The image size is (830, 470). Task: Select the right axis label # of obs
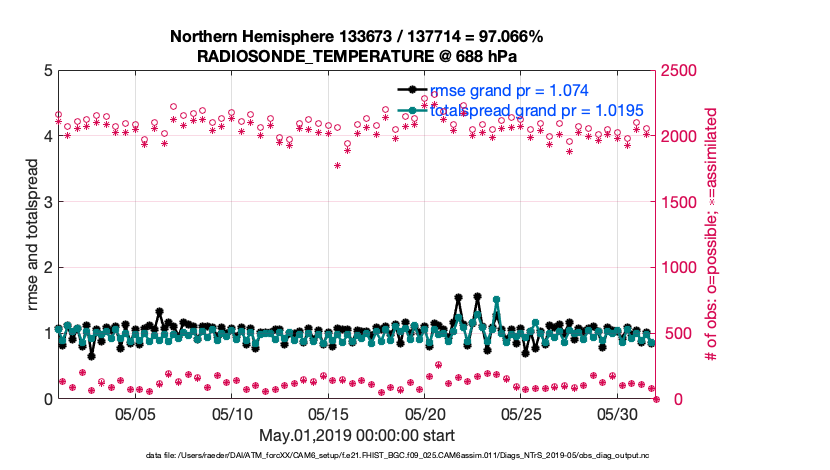(712, 235)
